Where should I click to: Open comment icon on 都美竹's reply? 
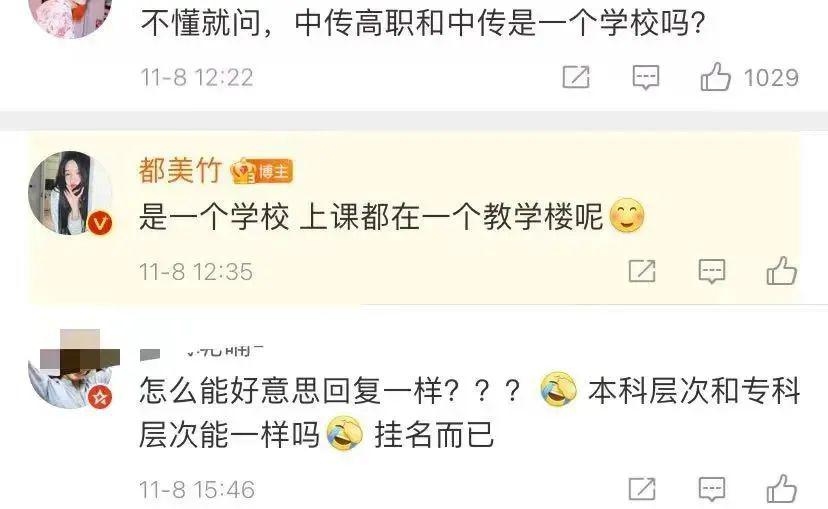point(712,271)
